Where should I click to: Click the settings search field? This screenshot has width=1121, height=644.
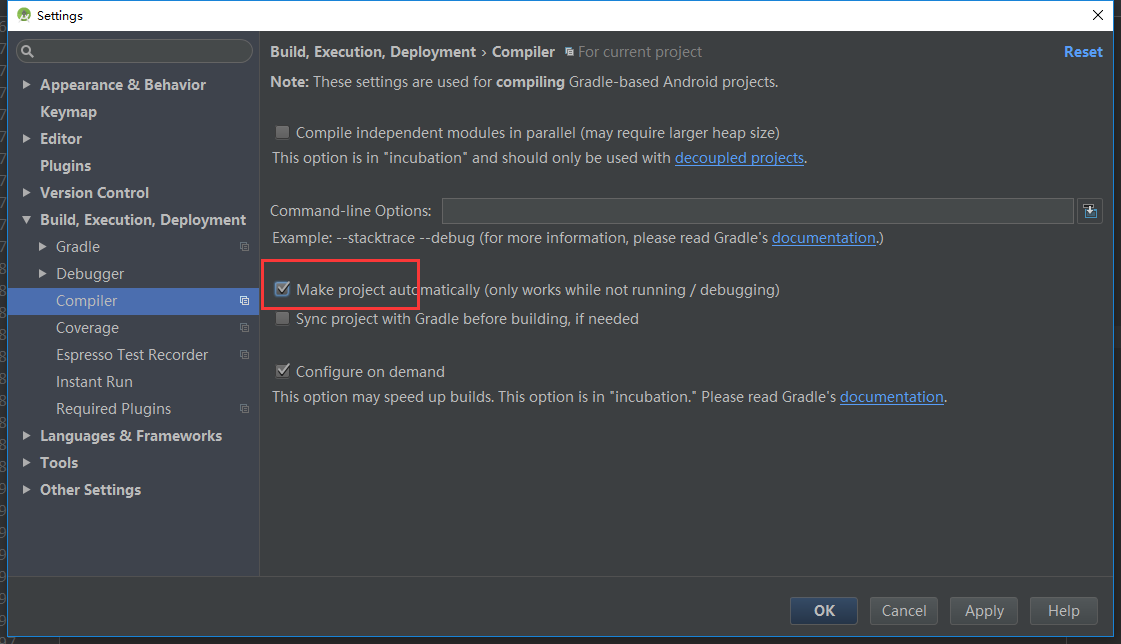pyautogui.click(x=134, y=51)
